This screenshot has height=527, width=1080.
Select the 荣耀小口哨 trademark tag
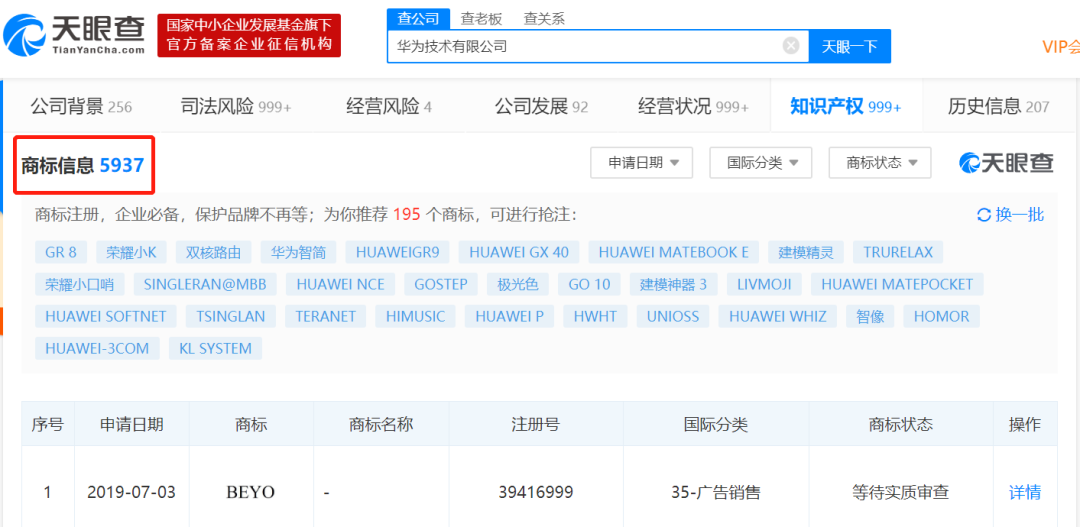click(79, 284)
